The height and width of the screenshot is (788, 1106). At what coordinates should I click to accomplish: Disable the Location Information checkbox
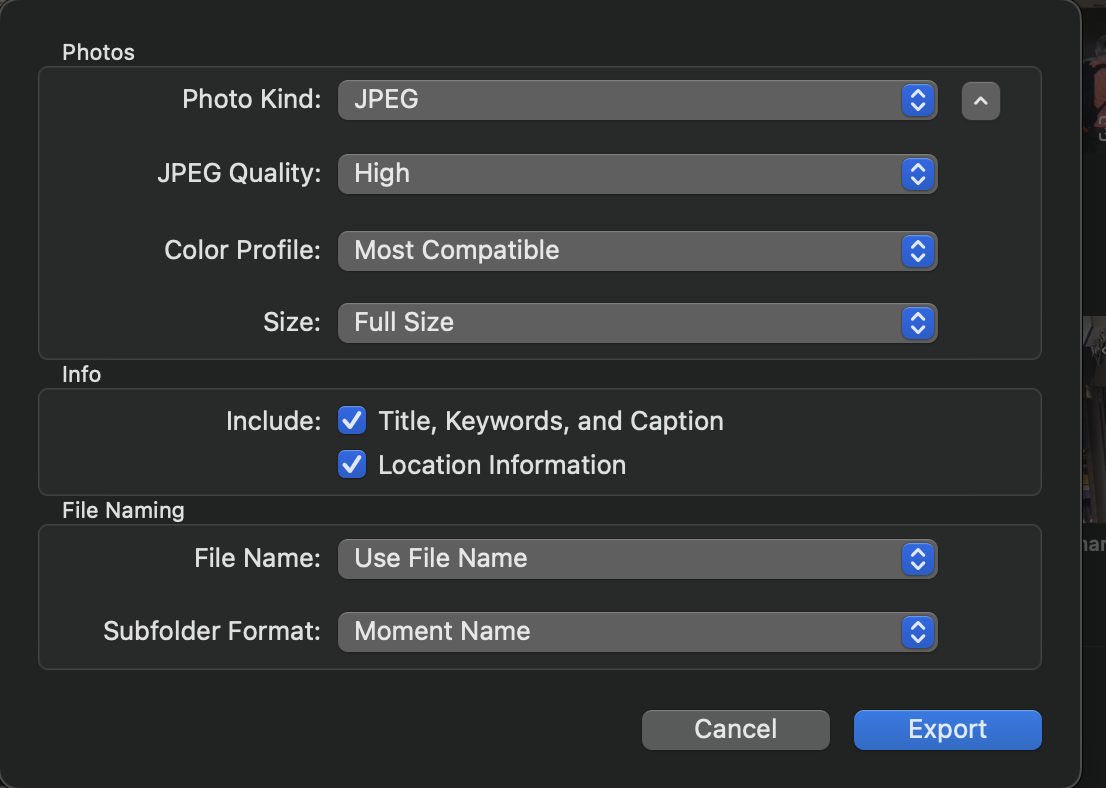click(352, 465)
